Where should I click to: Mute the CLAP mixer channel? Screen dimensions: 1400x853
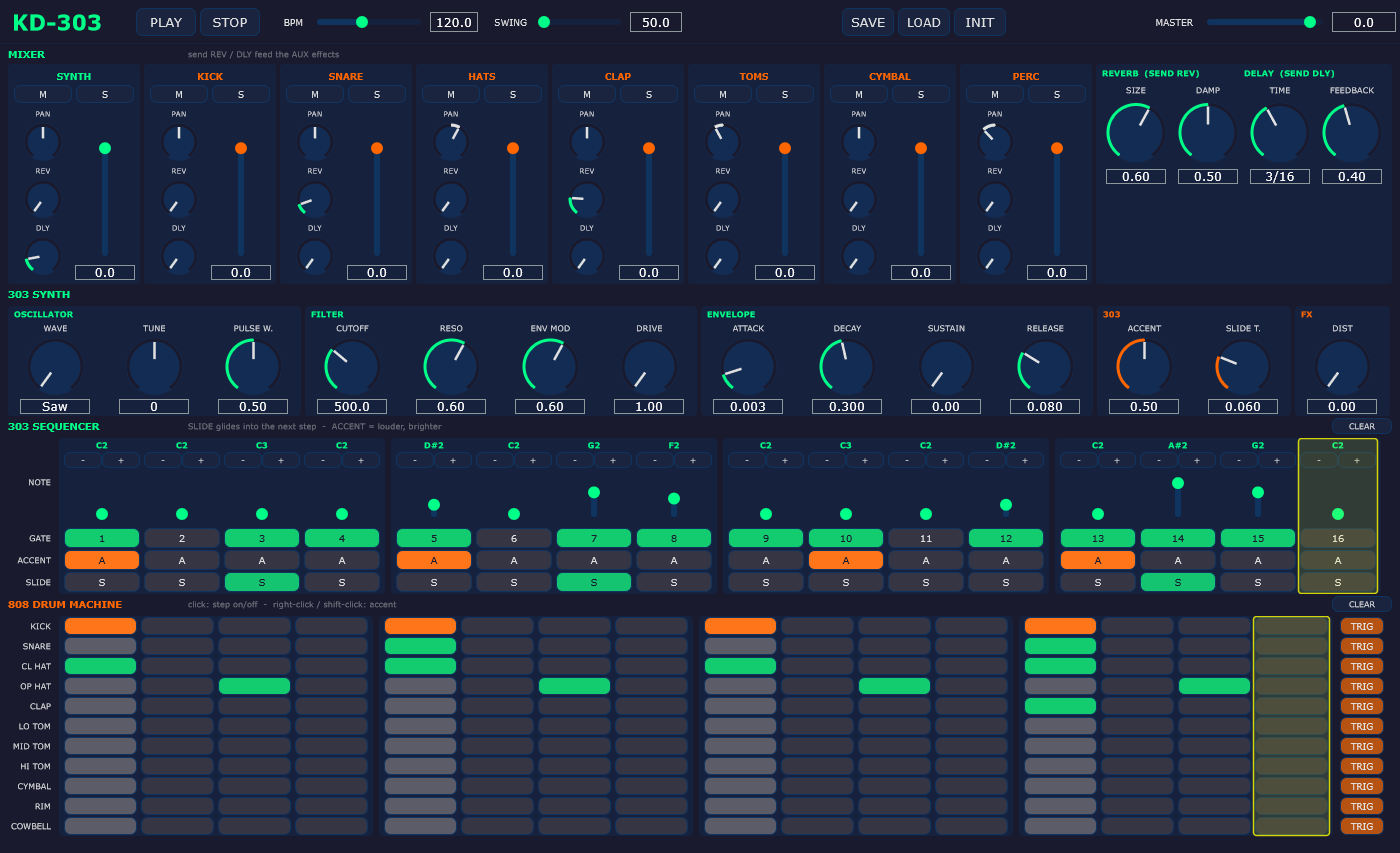[x=587, y=94]
